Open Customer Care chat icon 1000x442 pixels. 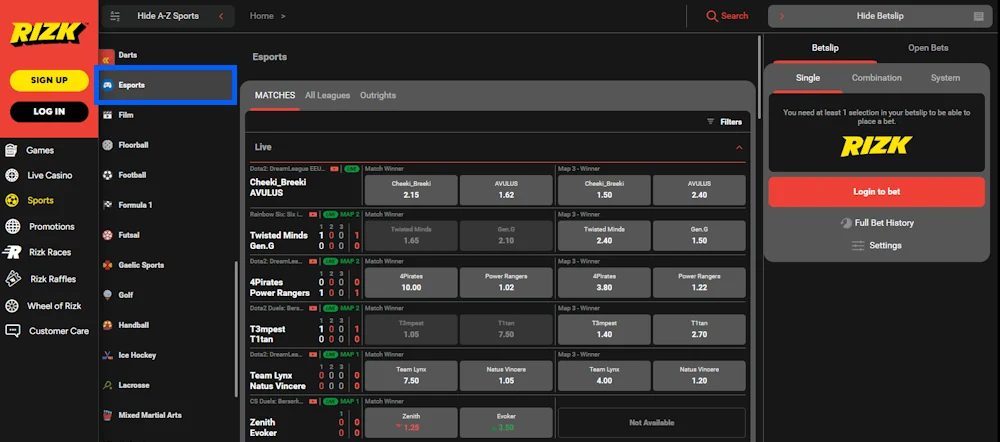[x=12, y=331]
